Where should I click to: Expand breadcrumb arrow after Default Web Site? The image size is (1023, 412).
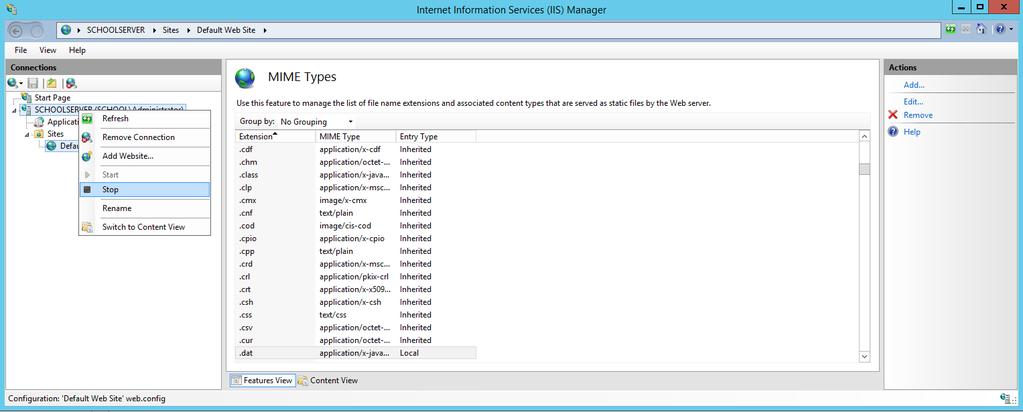(265, 30)
